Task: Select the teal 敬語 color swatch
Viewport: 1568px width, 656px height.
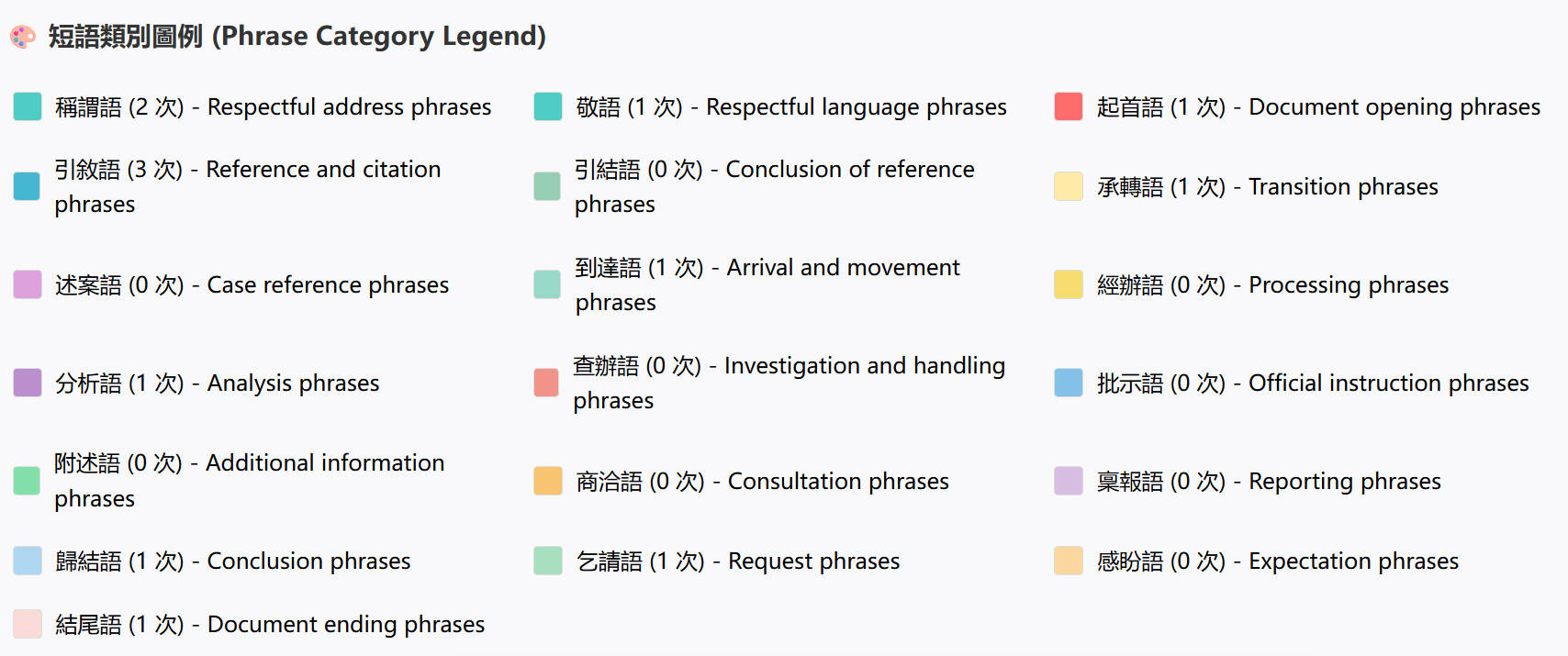Action: click(x=548, y=106)
